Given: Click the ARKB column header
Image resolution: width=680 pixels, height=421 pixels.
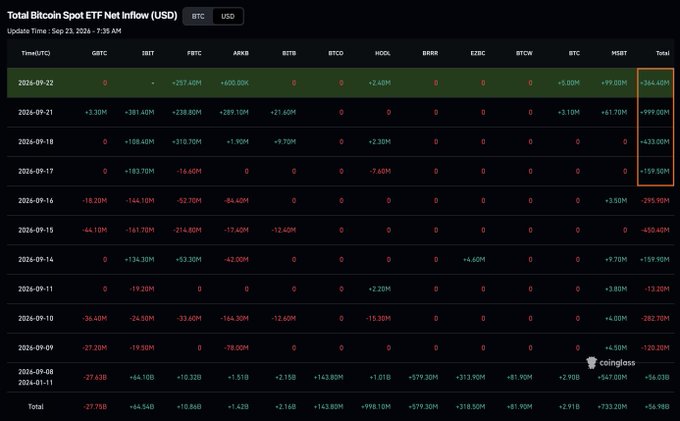Looking at the screenshot, I should [241, 53].
